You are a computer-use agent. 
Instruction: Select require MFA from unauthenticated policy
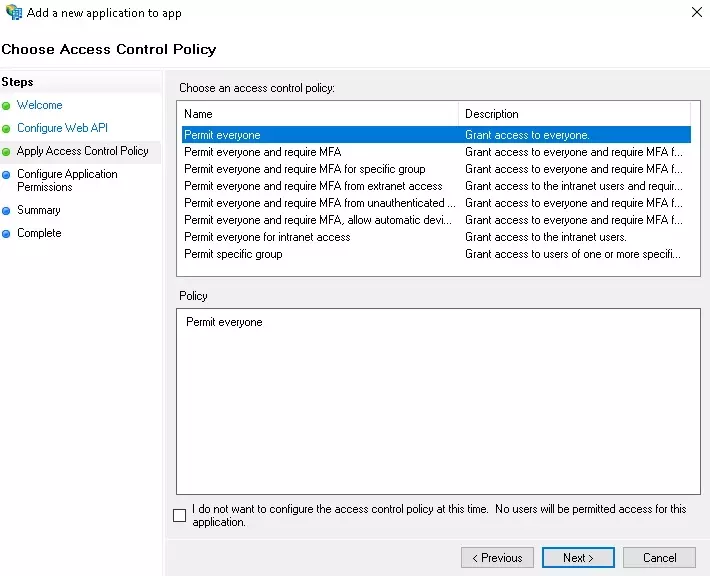coord(437,203)
